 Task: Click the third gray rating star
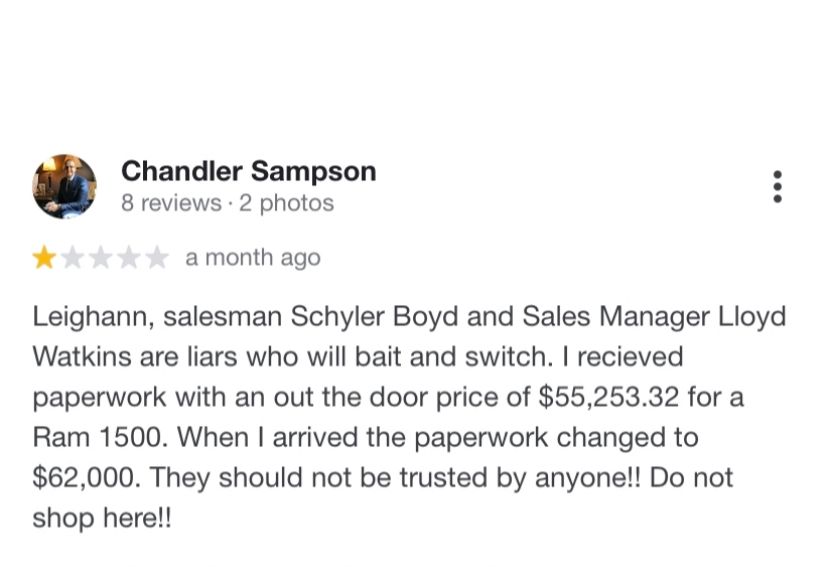point(100,259)
